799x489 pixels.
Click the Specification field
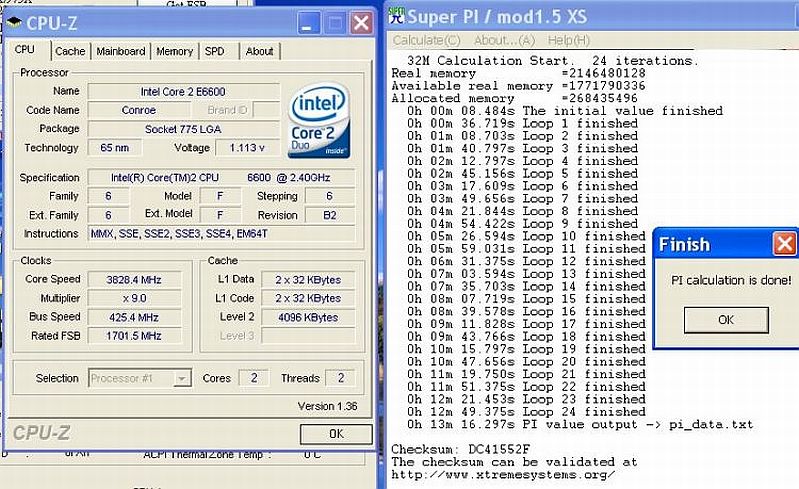pyautogui.click(x=221, y=178)
